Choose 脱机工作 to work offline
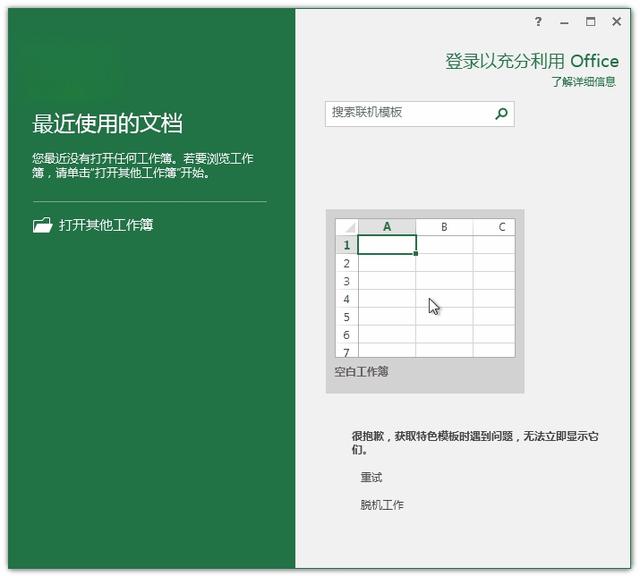640x576 pixels. pyautogui.click(x=382, y=505)
